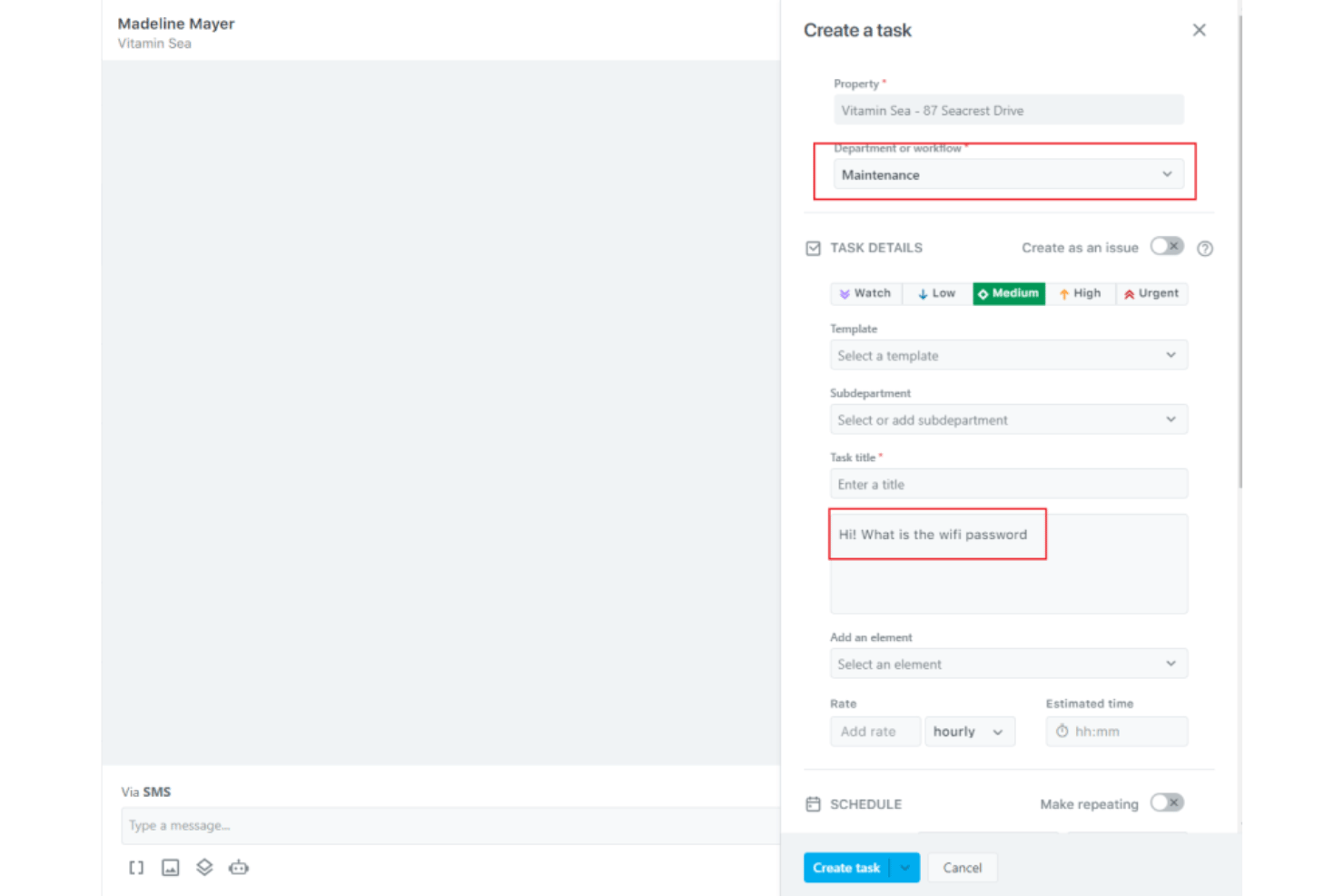The image size is (1344, 896).
Task: Open the Select a template dropdown
Action: click(x=1009, y=355)
